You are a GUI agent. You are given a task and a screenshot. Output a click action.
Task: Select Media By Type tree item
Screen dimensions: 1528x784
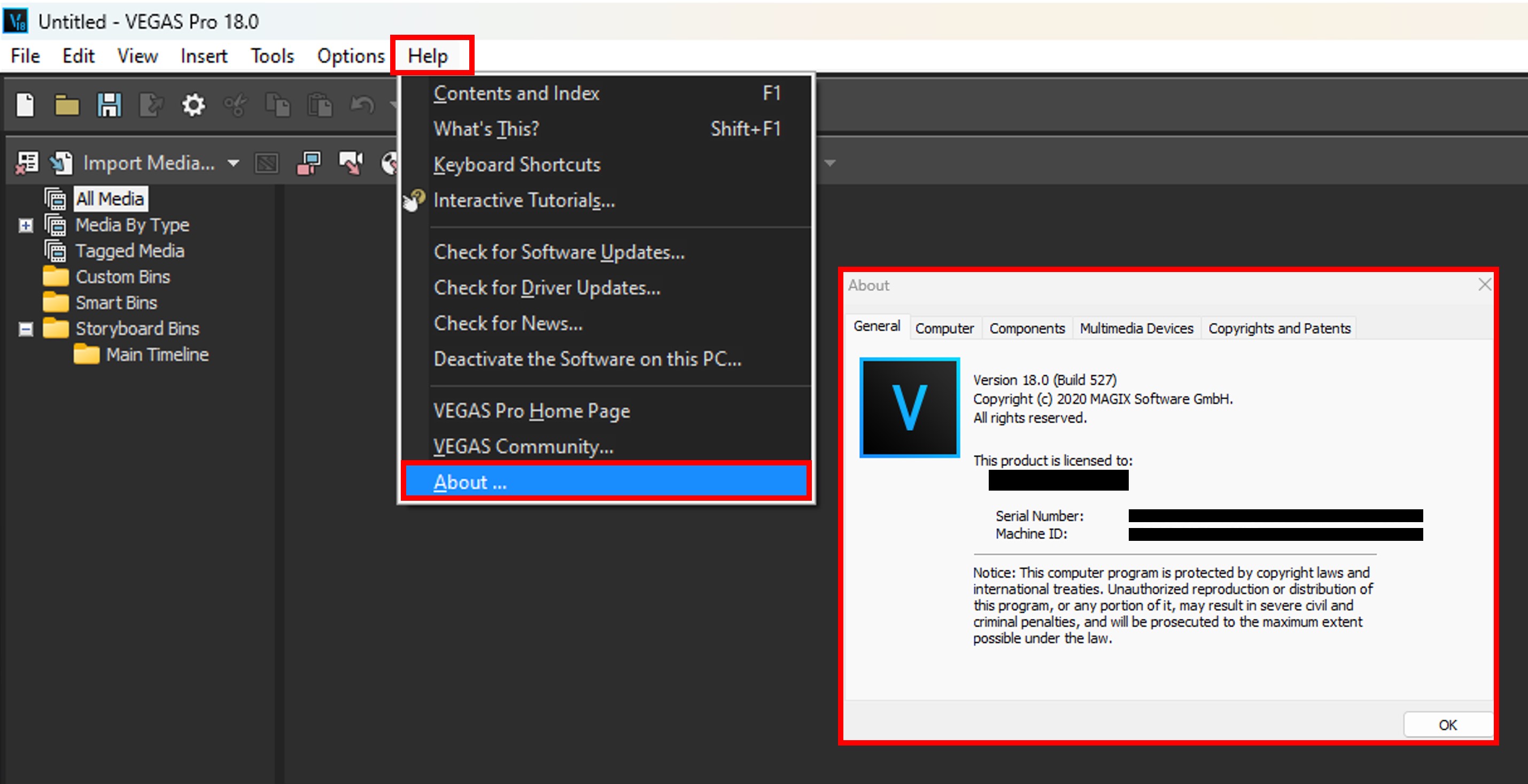click(132, 225)
